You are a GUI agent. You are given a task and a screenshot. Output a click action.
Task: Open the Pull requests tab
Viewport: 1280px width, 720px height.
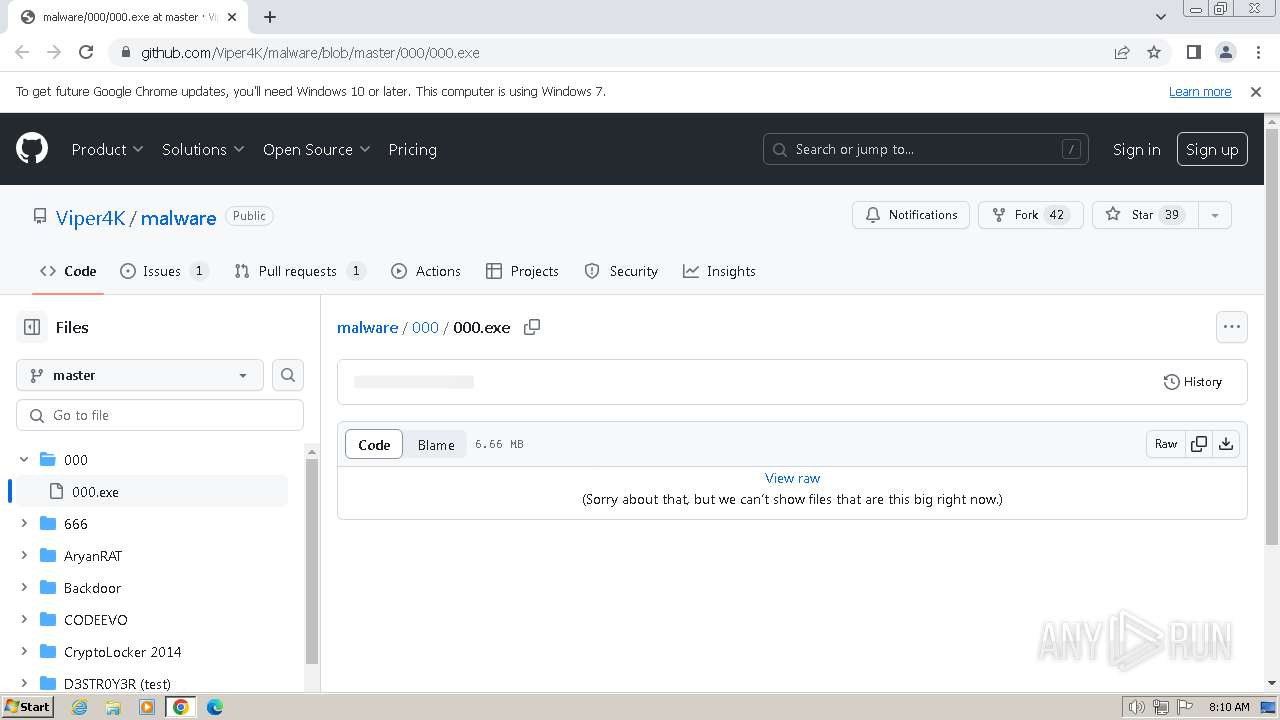click(x=300, y=271)
